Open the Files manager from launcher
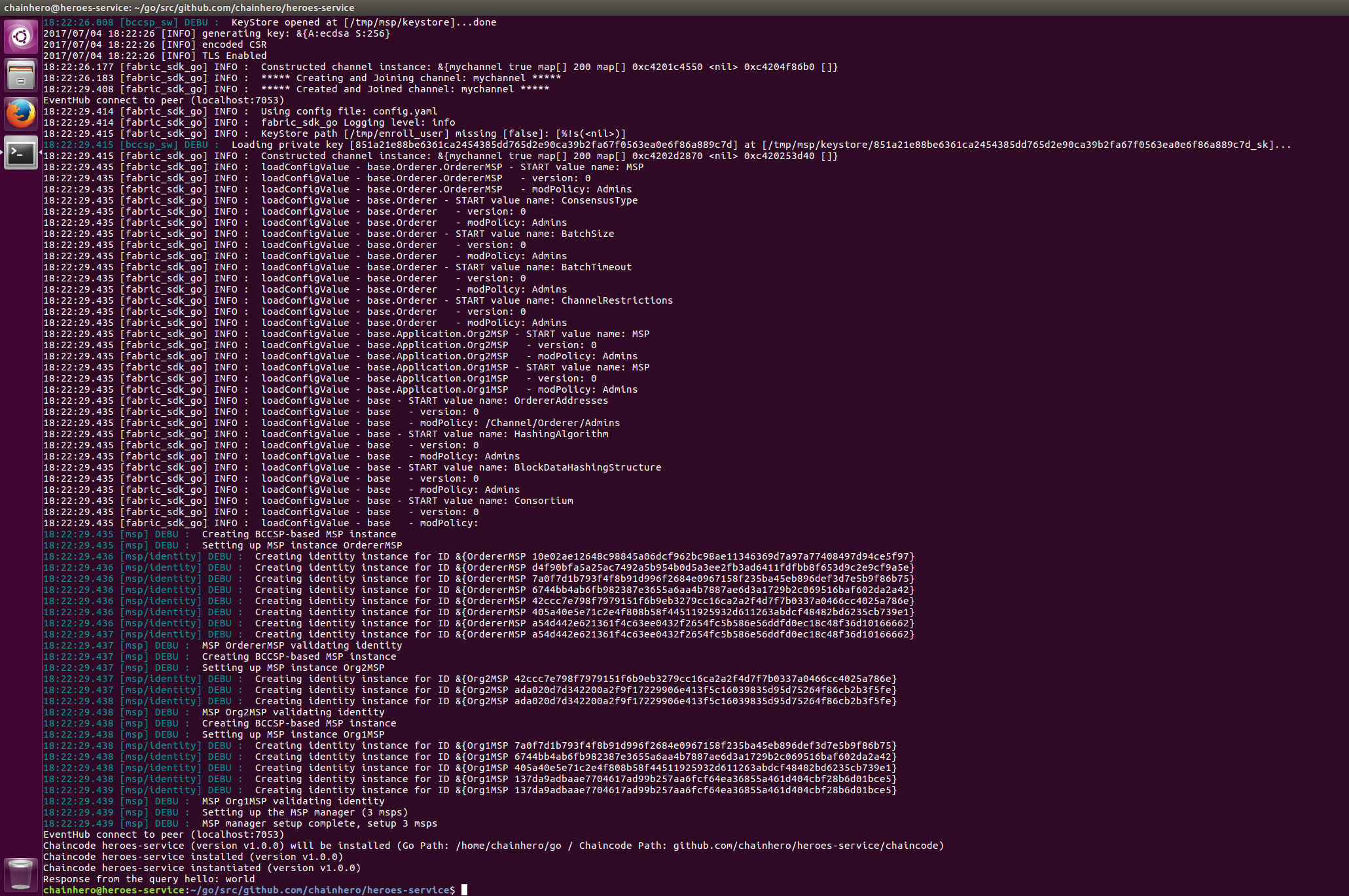1349x896 pixels. tap(20, 75)
